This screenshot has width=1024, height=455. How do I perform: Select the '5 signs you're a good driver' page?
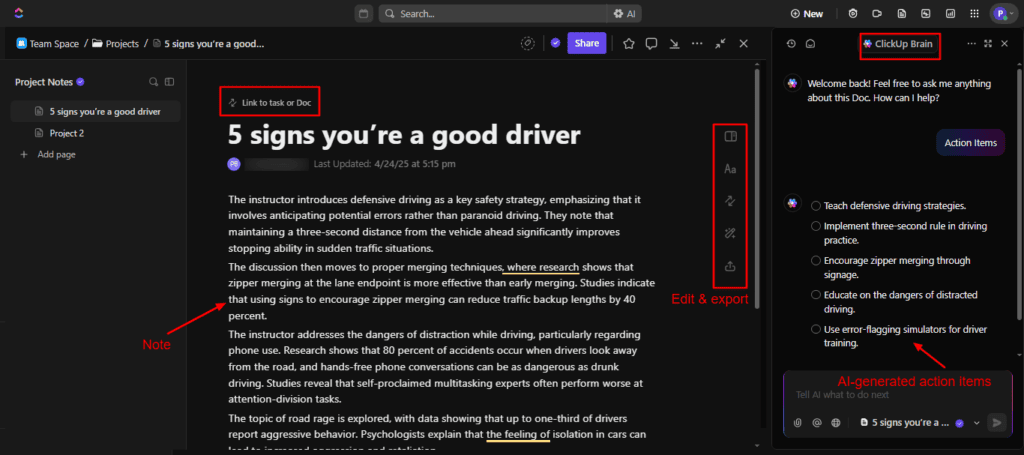click(95, 112)
